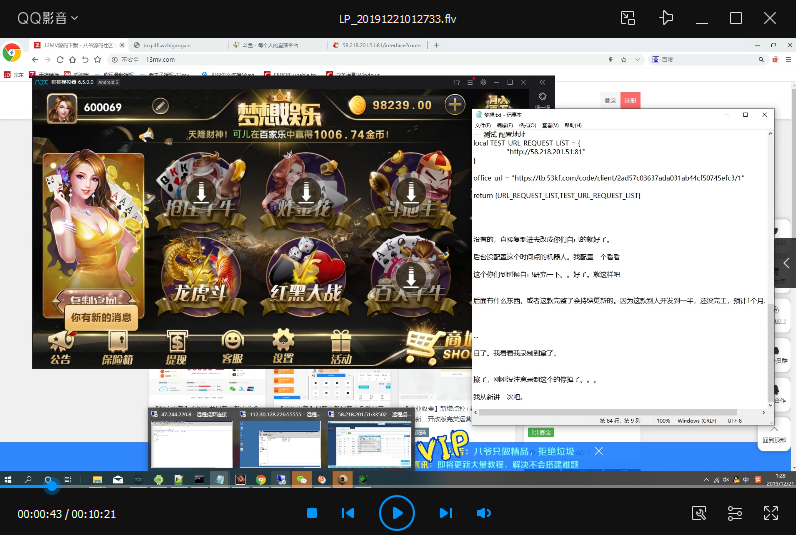Click the 00:00:43 / 00:10:21 time display
This screenshot has height=535, width=796.
click(67, 514)
